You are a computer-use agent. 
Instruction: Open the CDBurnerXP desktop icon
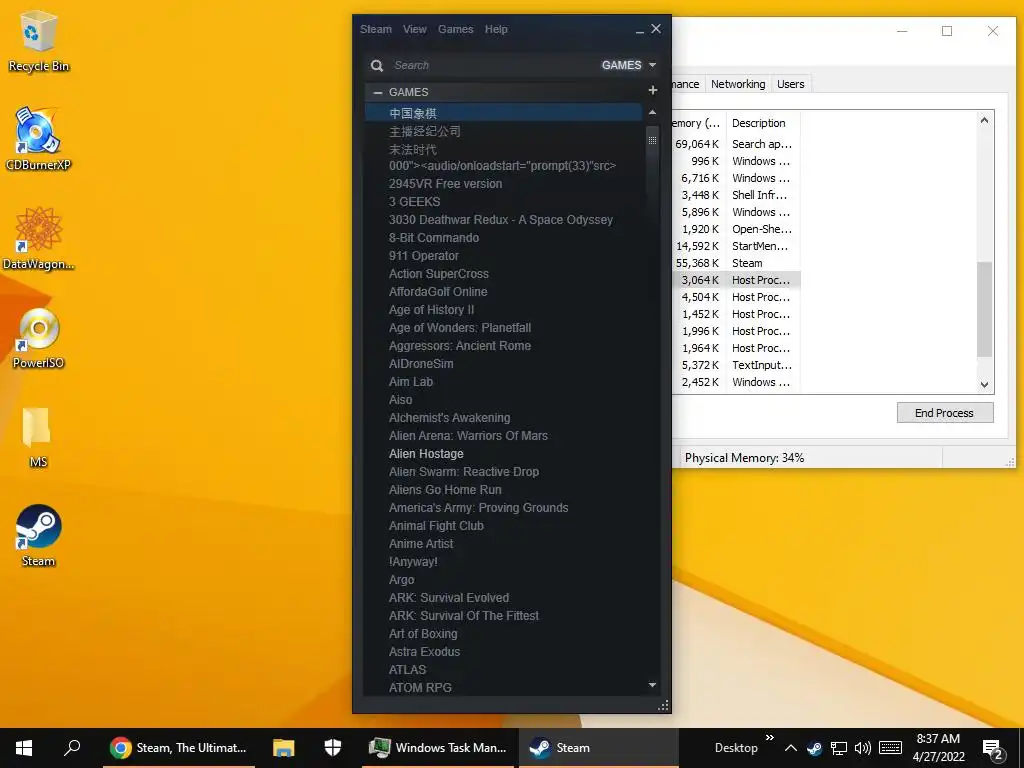[x=38, y=139]
